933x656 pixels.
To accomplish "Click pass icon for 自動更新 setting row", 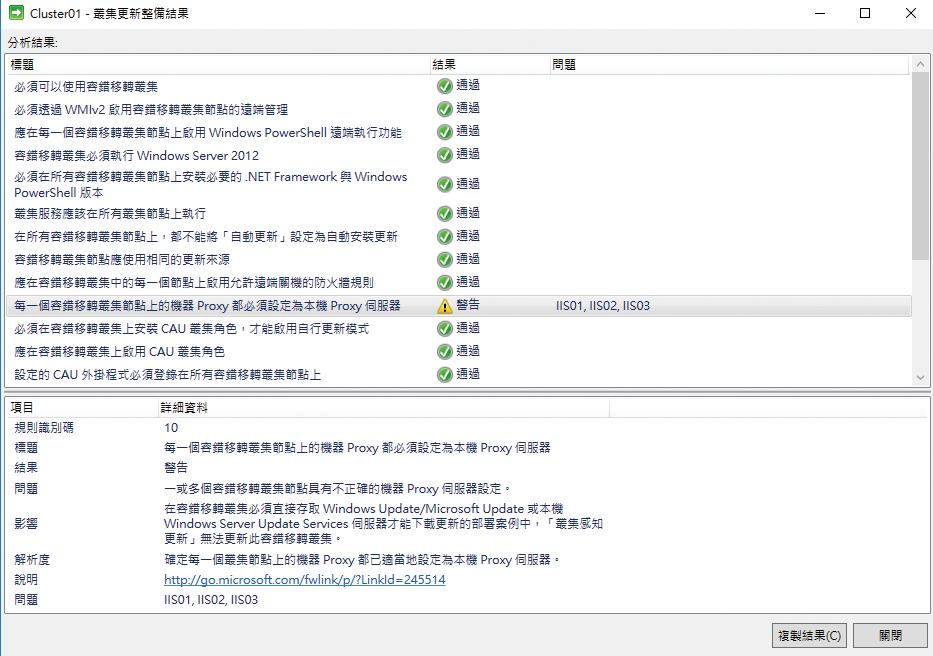I will tap(444, 237).
